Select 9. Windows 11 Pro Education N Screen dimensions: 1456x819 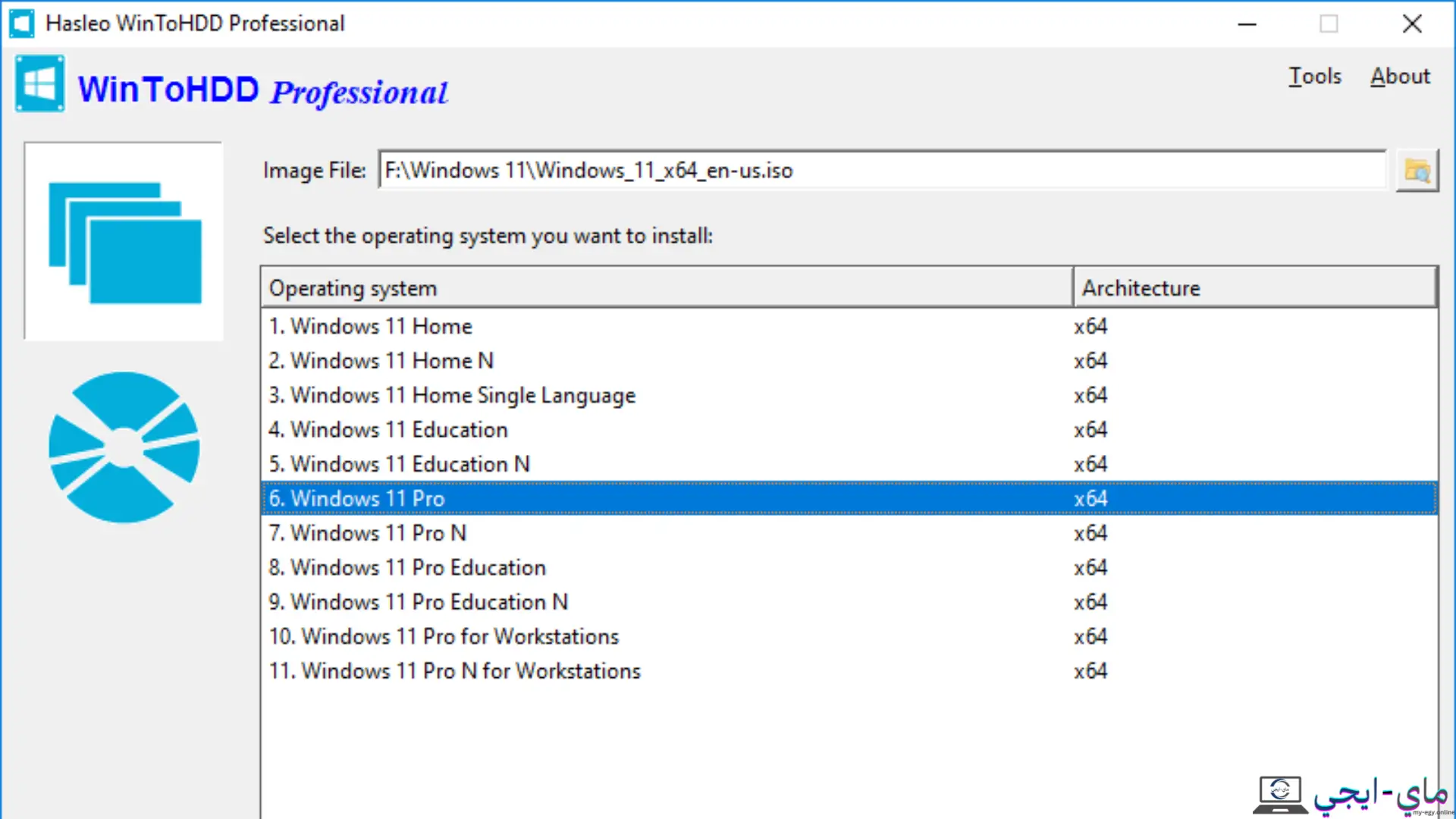tap(849, 602)
